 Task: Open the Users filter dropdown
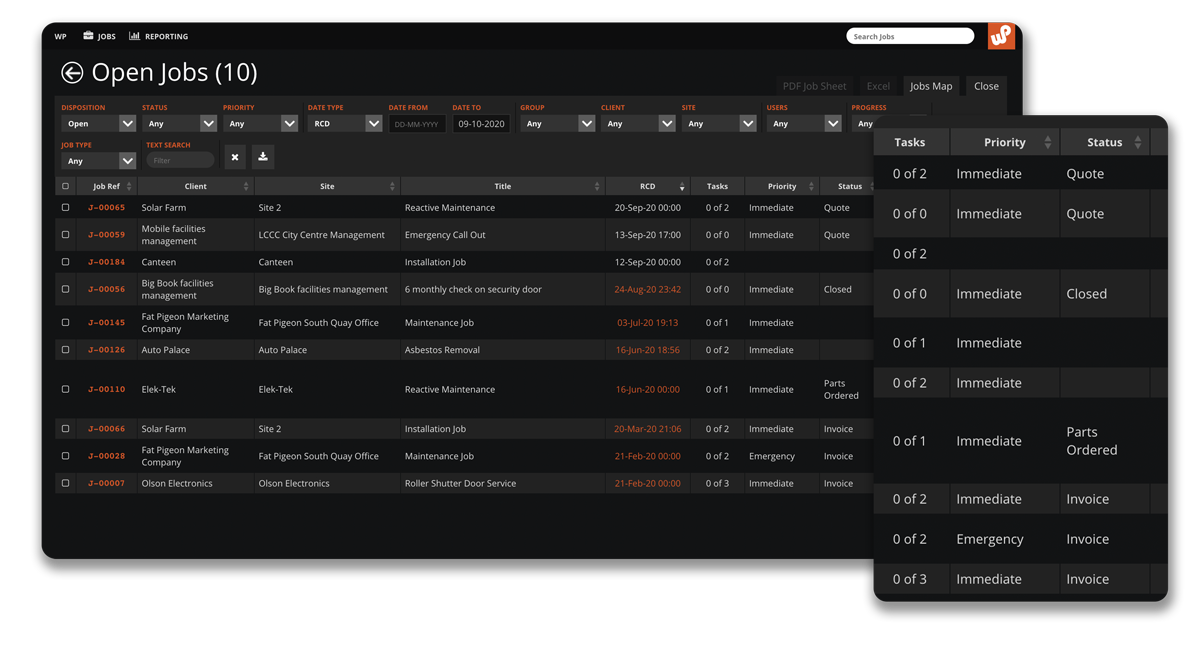[804, 124]
